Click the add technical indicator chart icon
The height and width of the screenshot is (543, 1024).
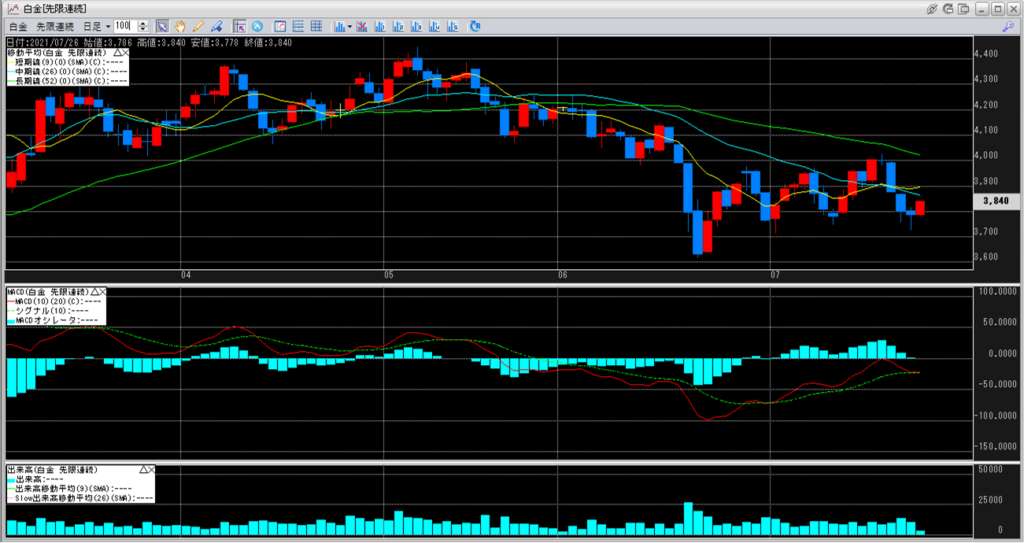coord(339,27)
